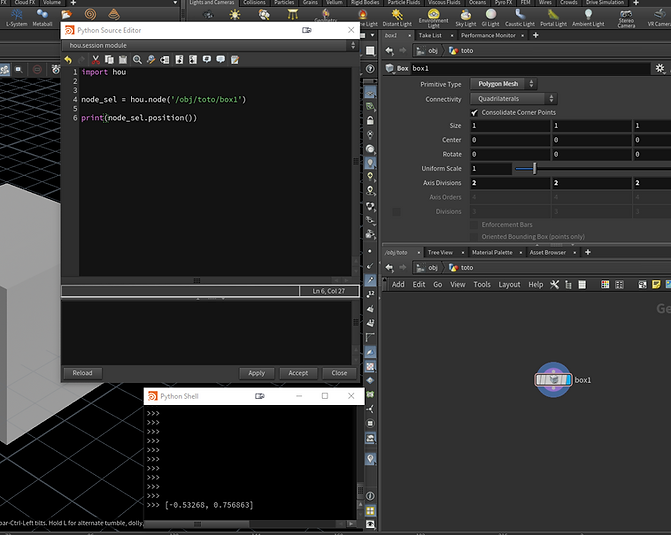Screen dimensions: 671x535
Task: Click the obj path segment in parameter pane
Action: pos(428,51)
